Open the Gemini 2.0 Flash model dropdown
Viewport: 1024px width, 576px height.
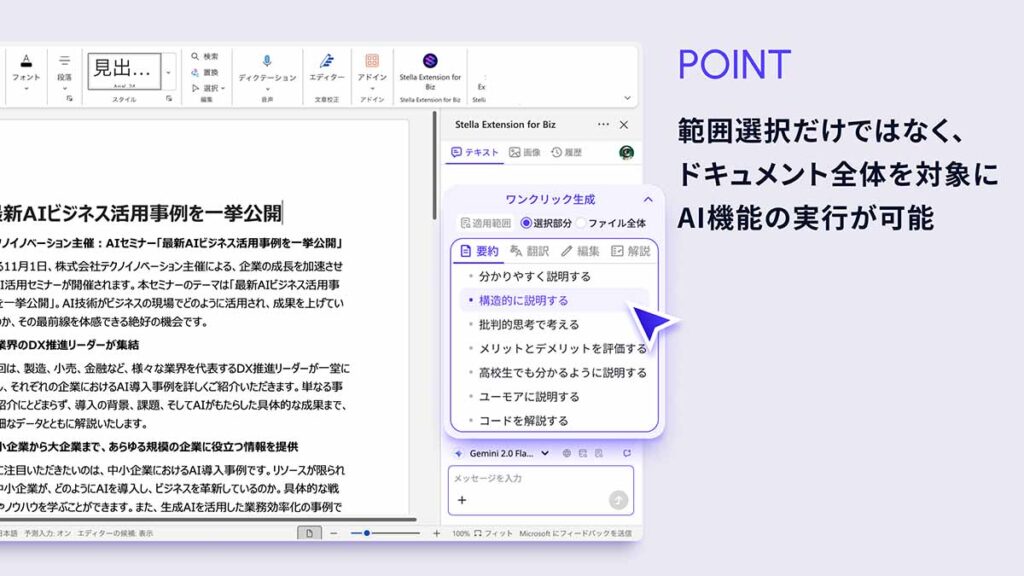coord(502,453)
